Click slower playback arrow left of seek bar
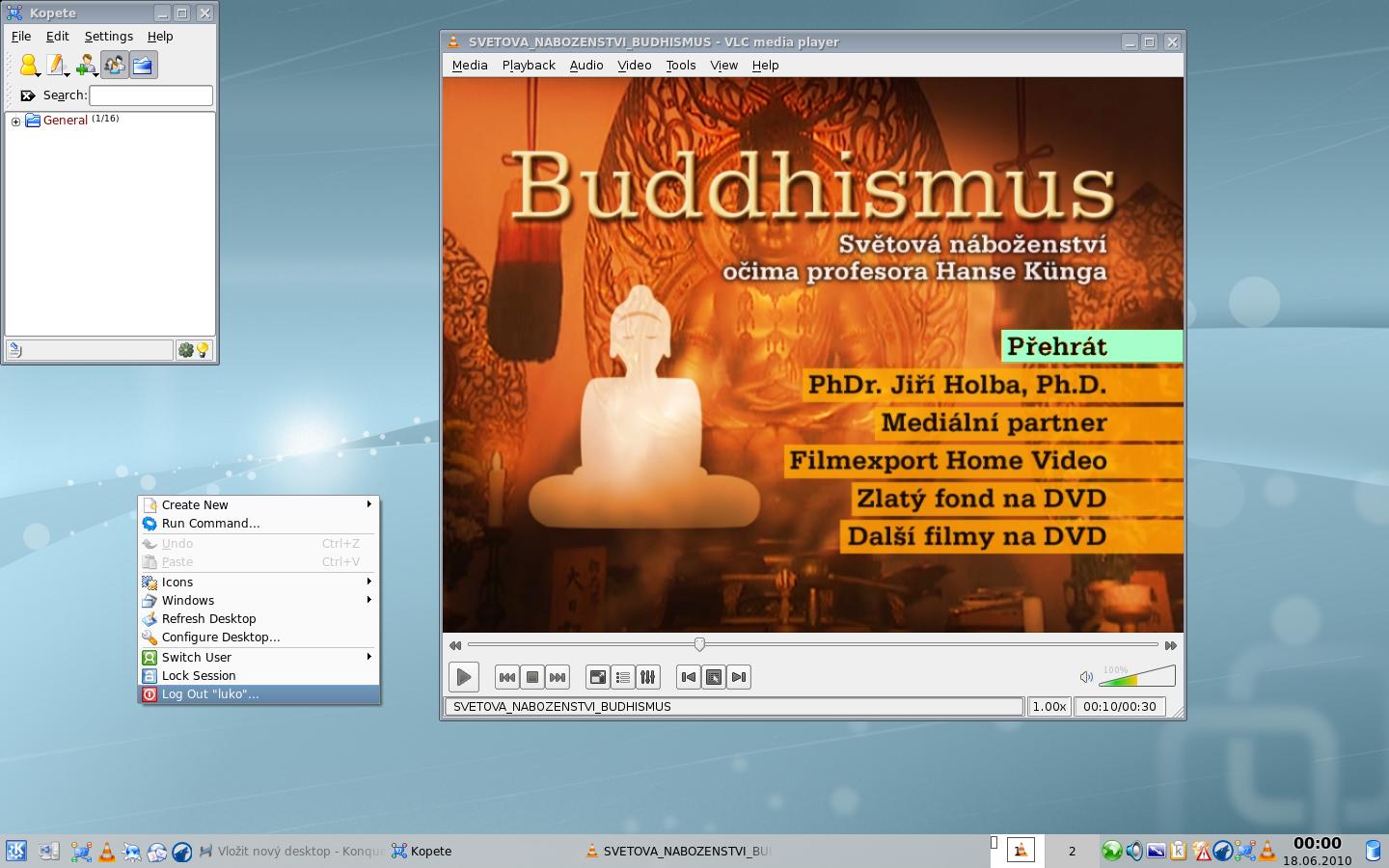1389x868 pixels. (455, 645)
